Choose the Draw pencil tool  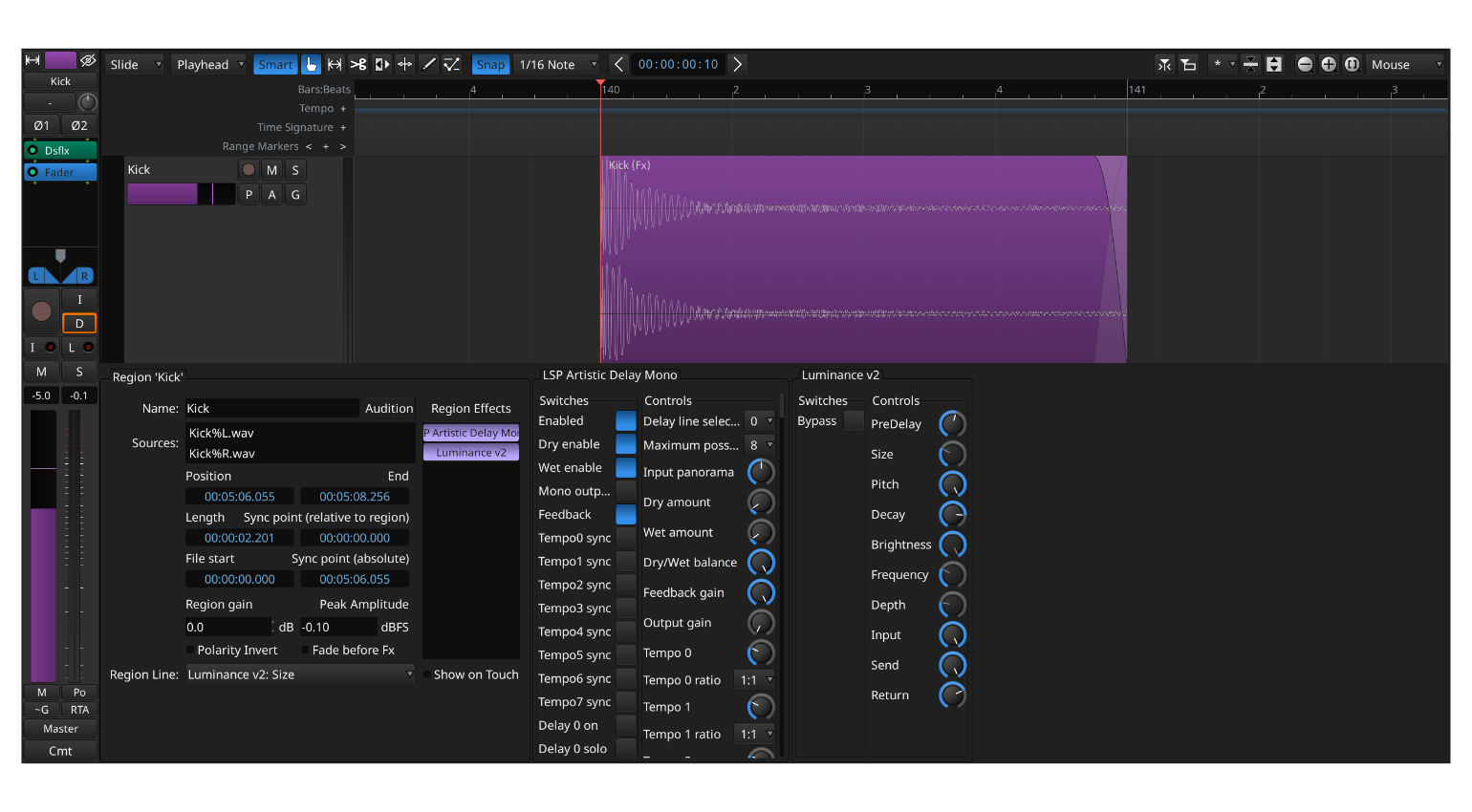pos(429,64)
